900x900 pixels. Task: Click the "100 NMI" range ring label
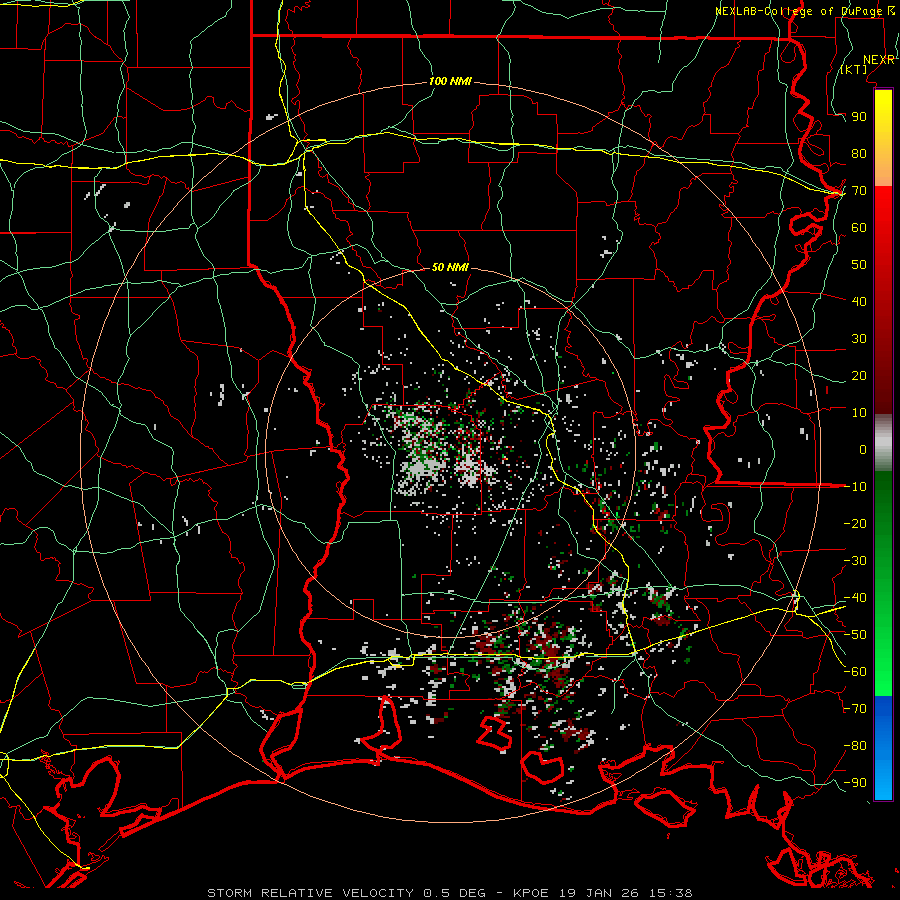pos(450,82)
